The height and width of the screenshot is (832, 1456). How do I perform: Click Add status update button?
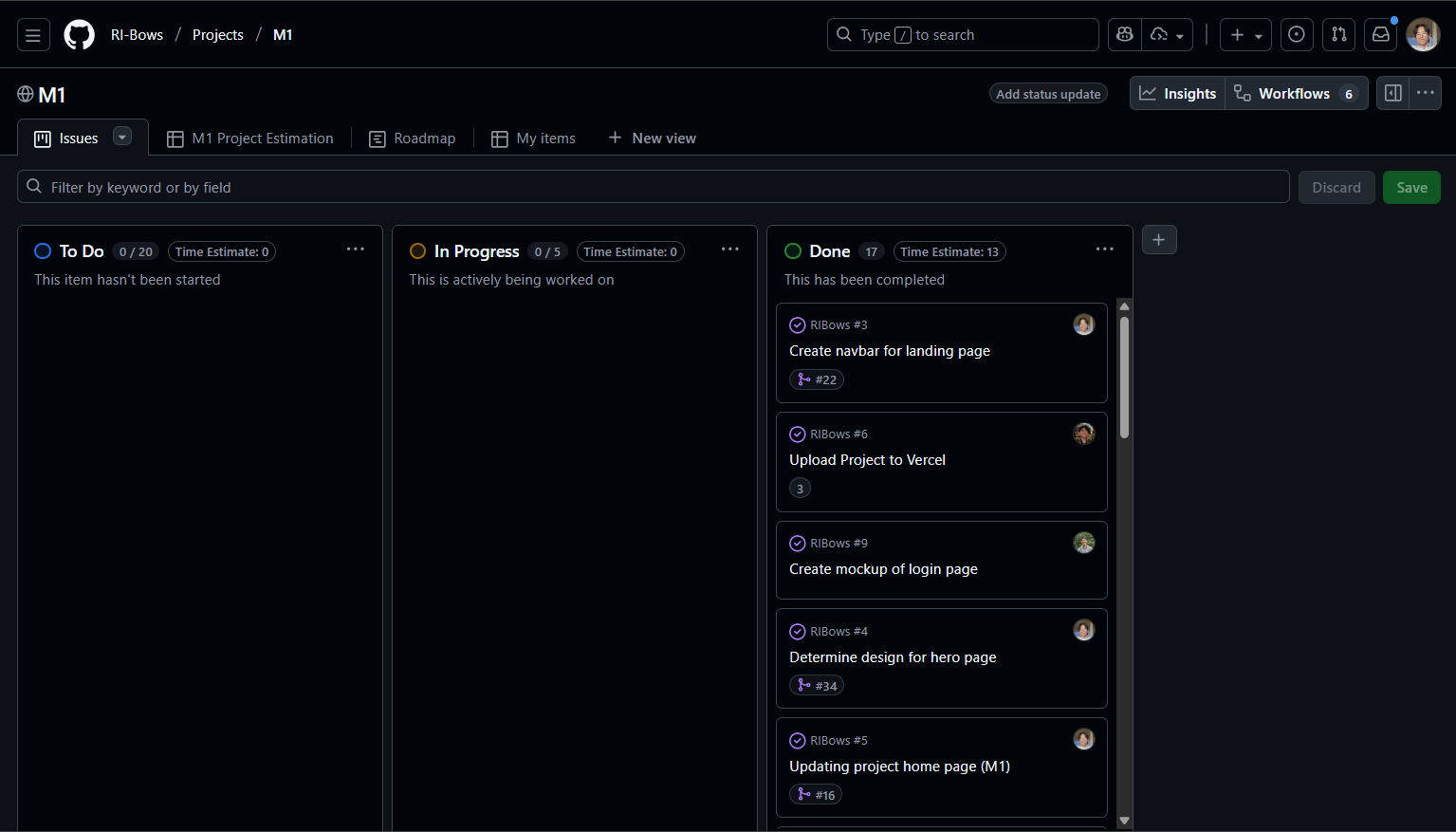[x=1048, y=94]
